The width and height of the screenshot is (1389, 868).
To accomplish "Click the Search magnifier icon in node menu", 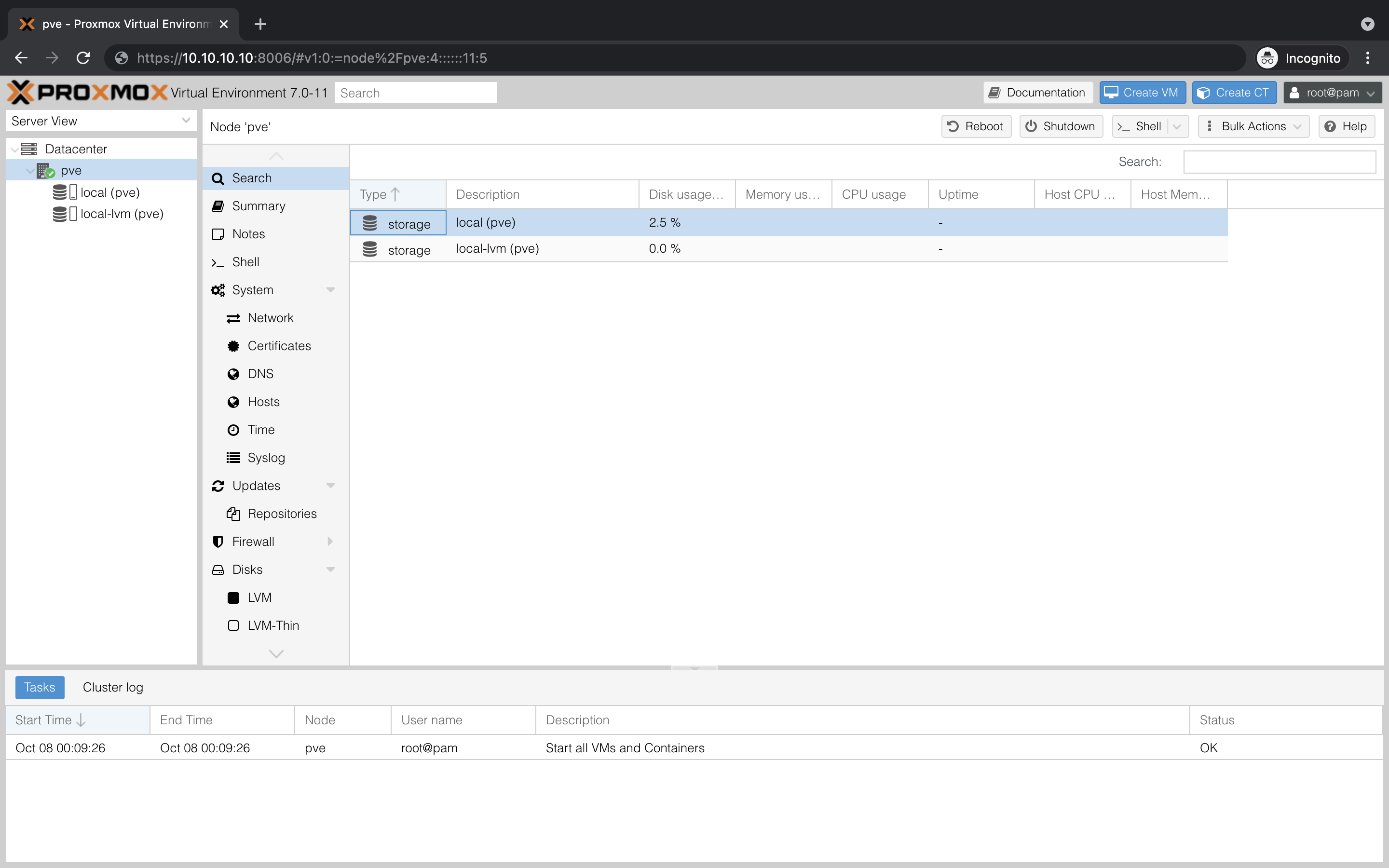I will click(x=218, y=178).
